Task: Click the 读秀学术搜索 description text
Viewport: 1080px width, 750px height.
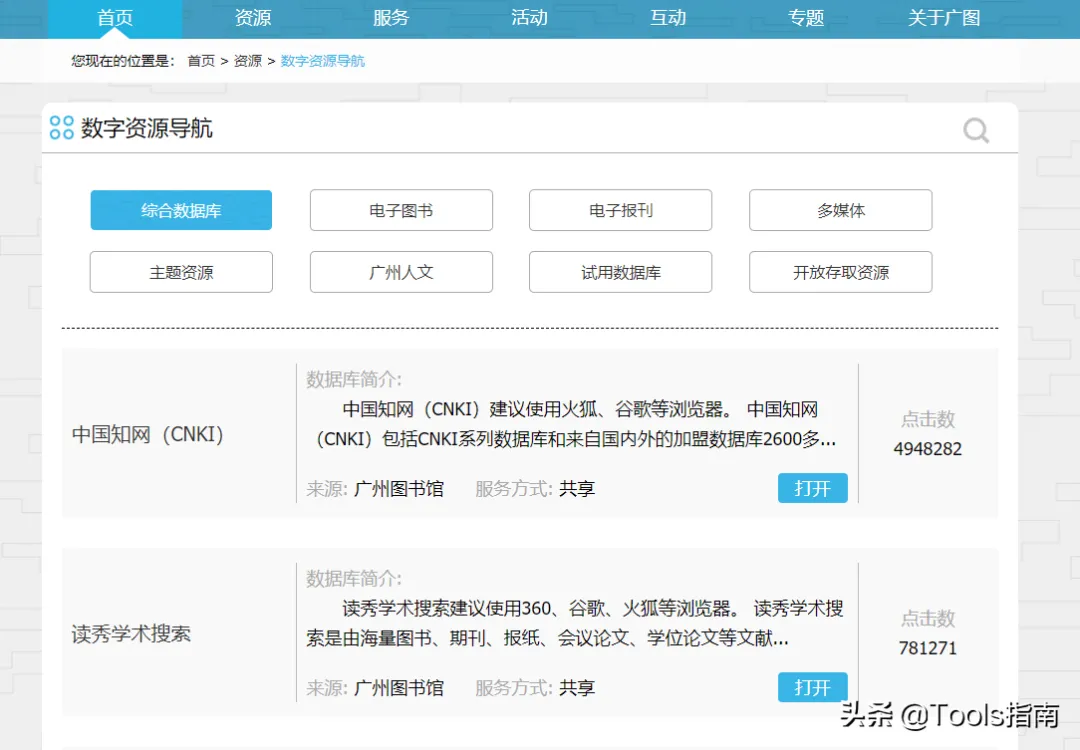Action: coord(574,623)
